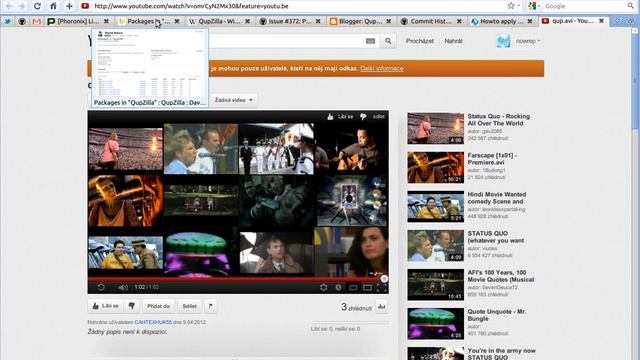Click the back navigation arrow
This screenshot has width=640, height=360.
(9, 6)
